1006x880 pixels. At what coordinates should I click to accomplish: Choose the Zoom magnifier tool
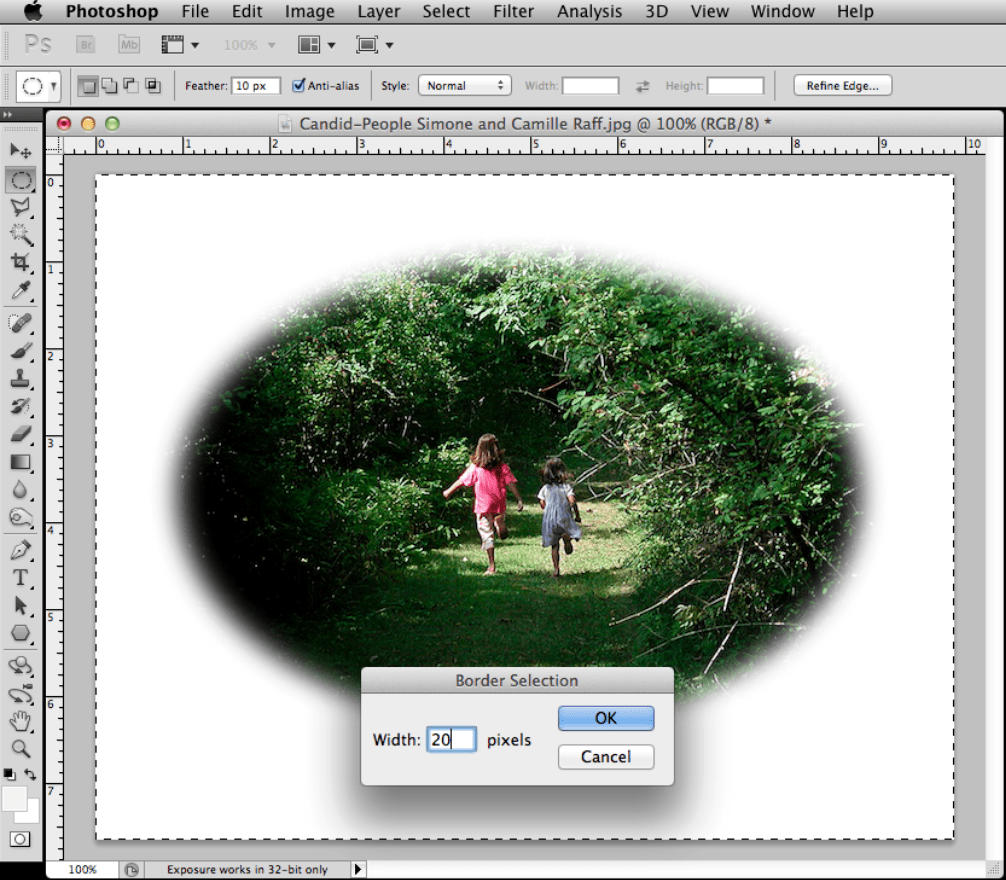tap(20, 748)
